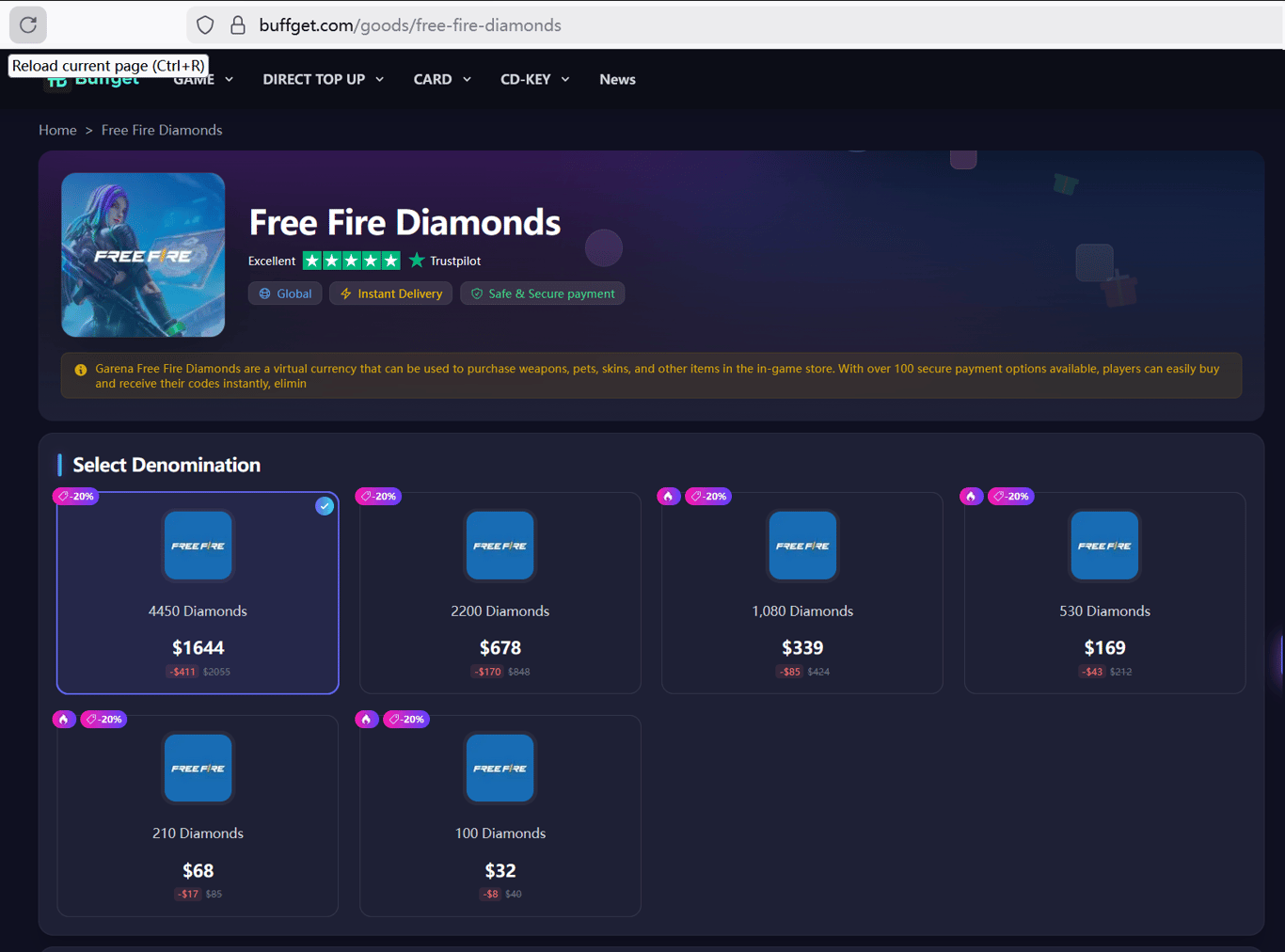The image size is (1285, 952).
Task: Click the -$8 savings label
Action: pyautogui.click(x=491, y=894)
